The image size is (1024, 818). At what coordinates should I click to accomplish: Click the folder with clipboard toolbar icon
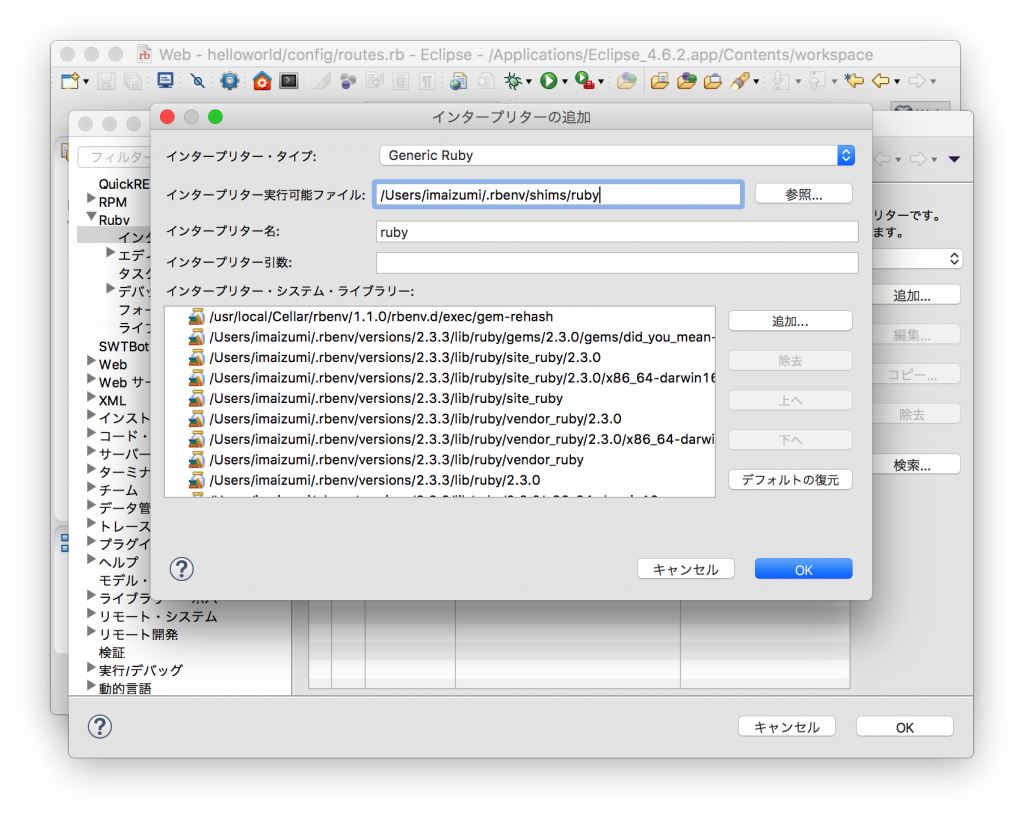(712, 81)
